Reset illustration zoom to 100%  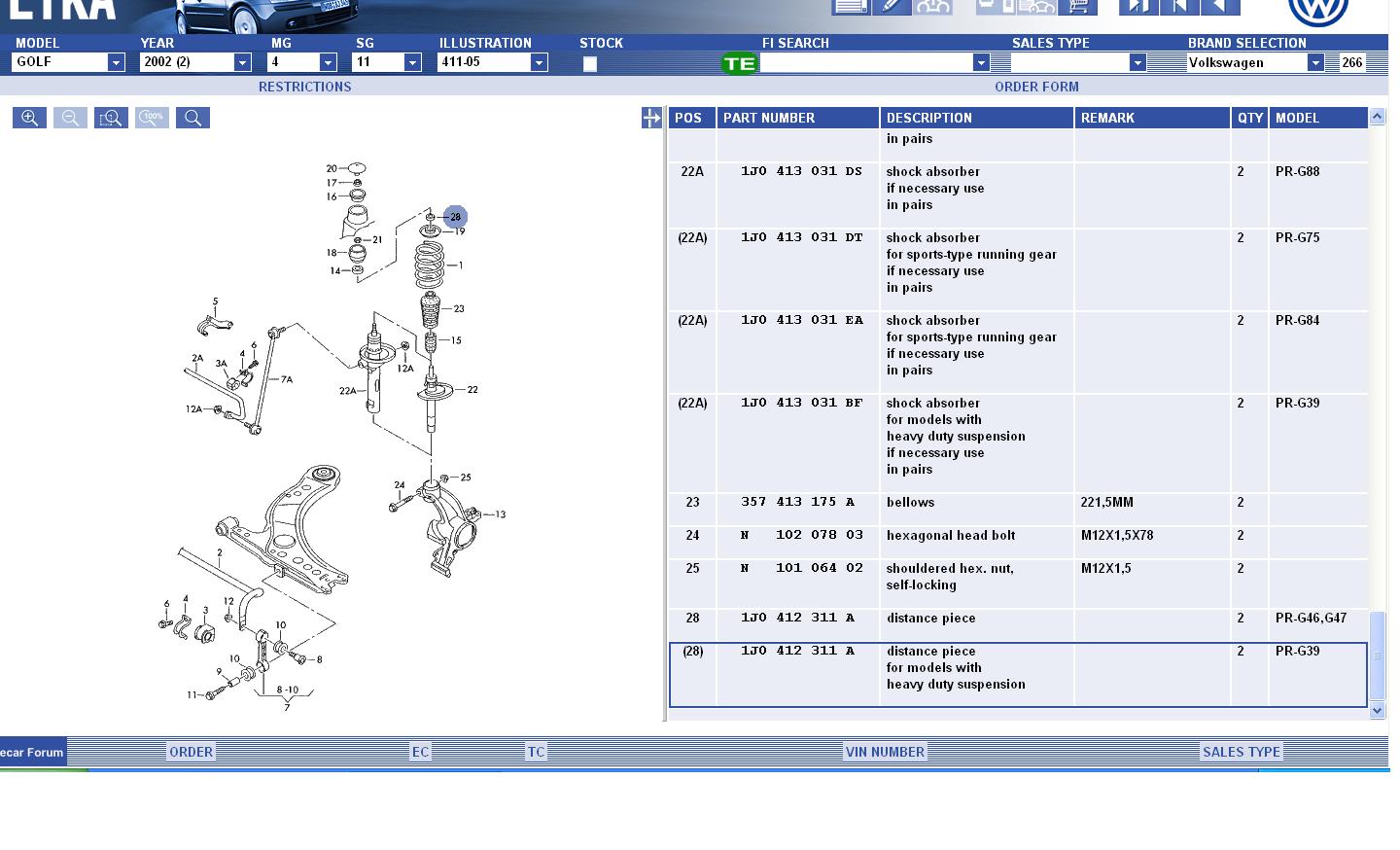tap(152, 118)
